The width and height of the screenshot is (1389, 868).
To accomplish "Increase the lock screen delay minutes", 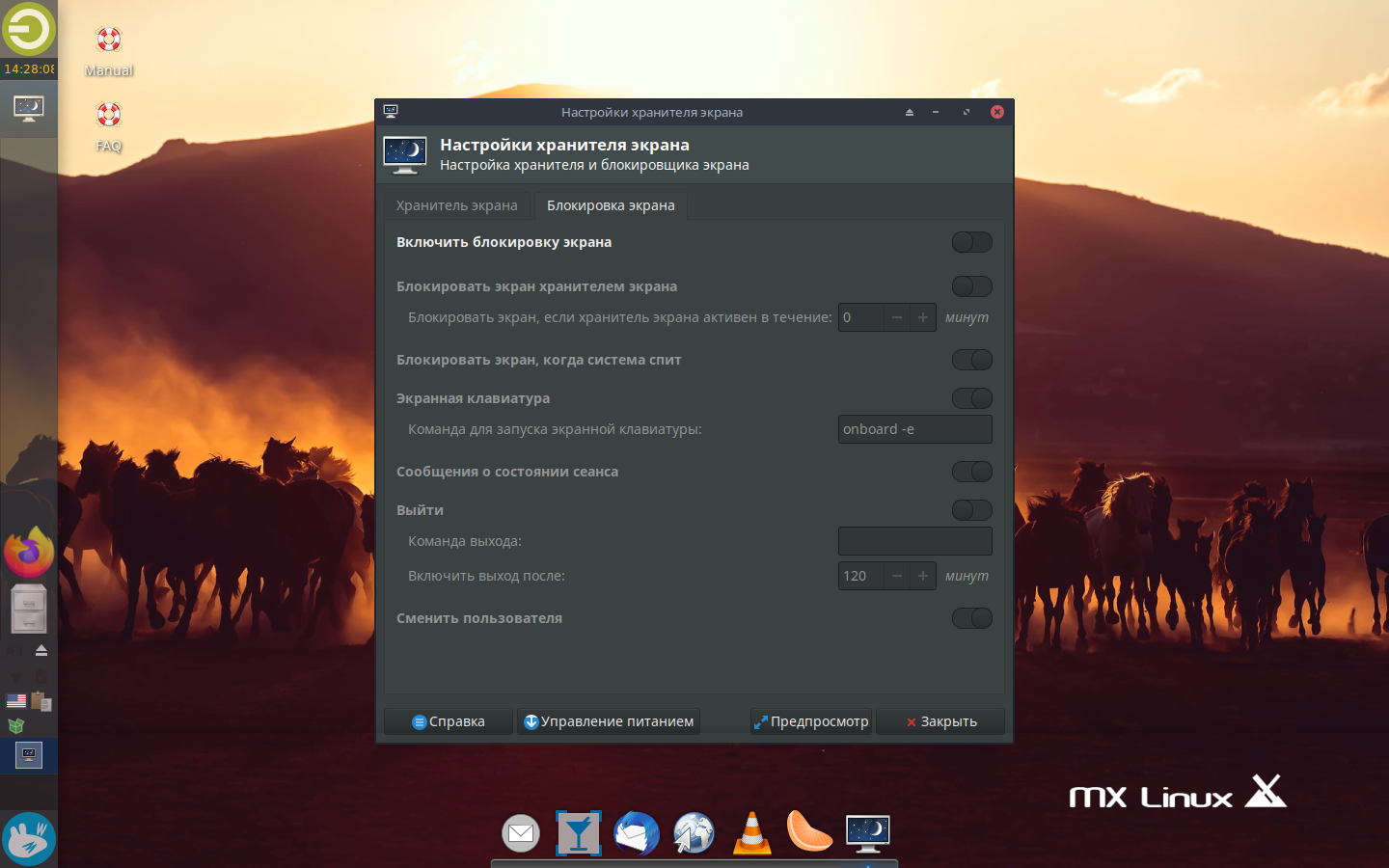I will coord(922,317).
